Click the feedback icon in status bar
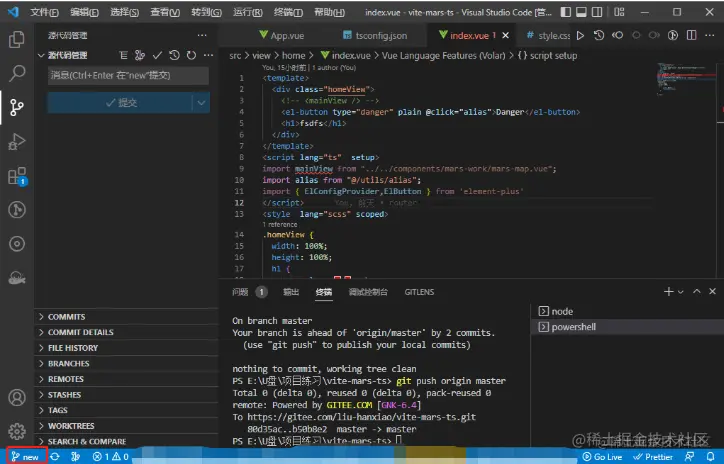The width and height of the screenshot is (724, 464). [x=689, y=457]
